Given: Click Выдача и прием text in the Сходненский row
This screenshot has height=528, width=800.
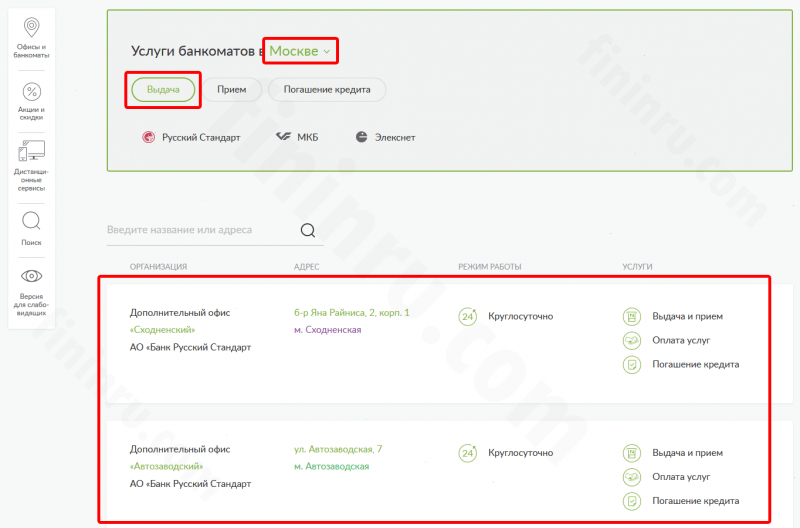Looking at the screenshot, I should pyautogui.click(x=687, y=316).
